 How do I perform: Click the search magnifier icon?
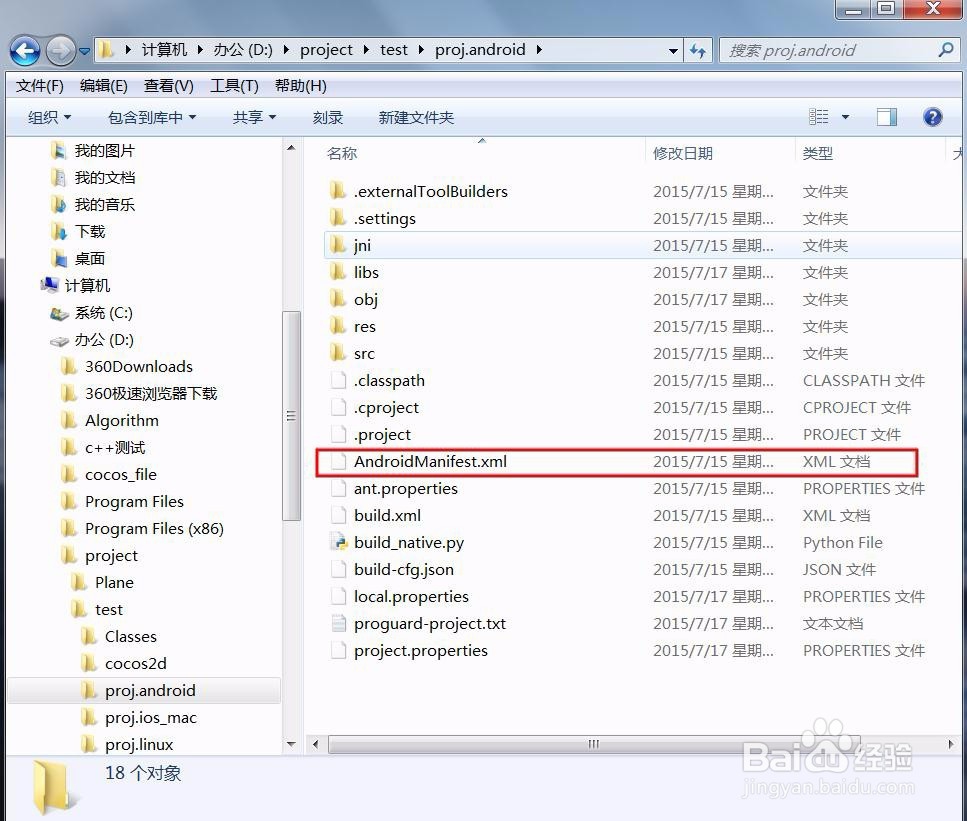(945, 50)
